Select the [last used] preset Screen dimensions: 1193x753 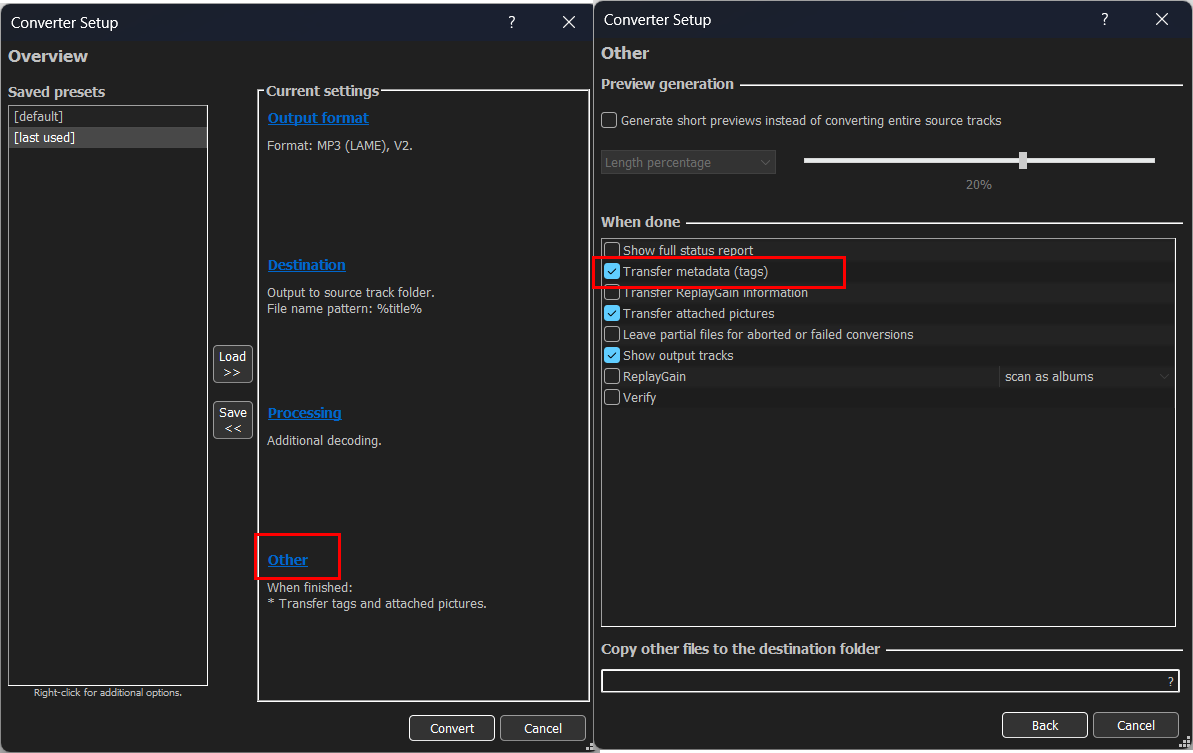pos(107,138)
